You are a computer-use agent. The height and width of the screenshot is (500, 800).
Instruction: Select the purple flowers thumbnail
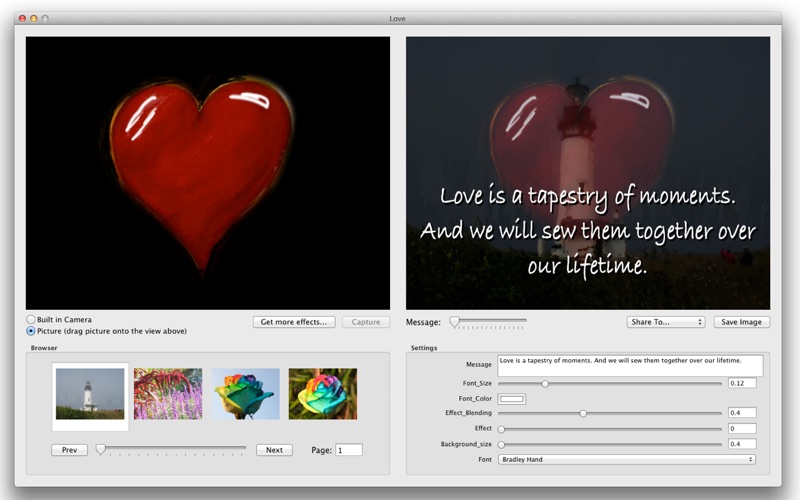tap(168, 394)
